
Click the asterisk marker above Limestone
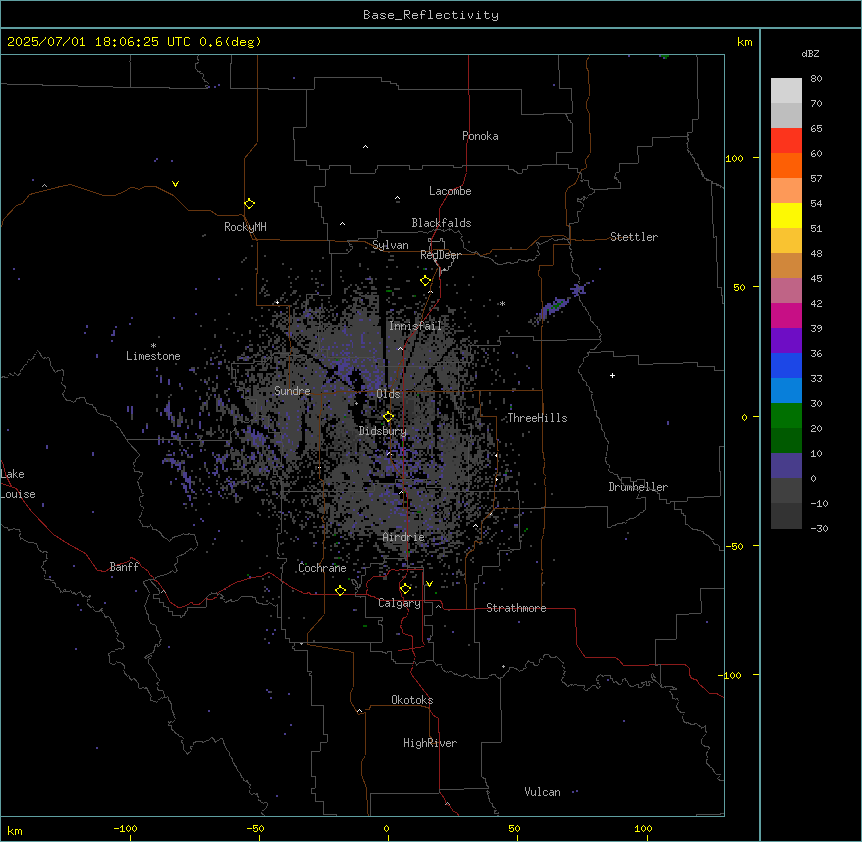point(153,346)
